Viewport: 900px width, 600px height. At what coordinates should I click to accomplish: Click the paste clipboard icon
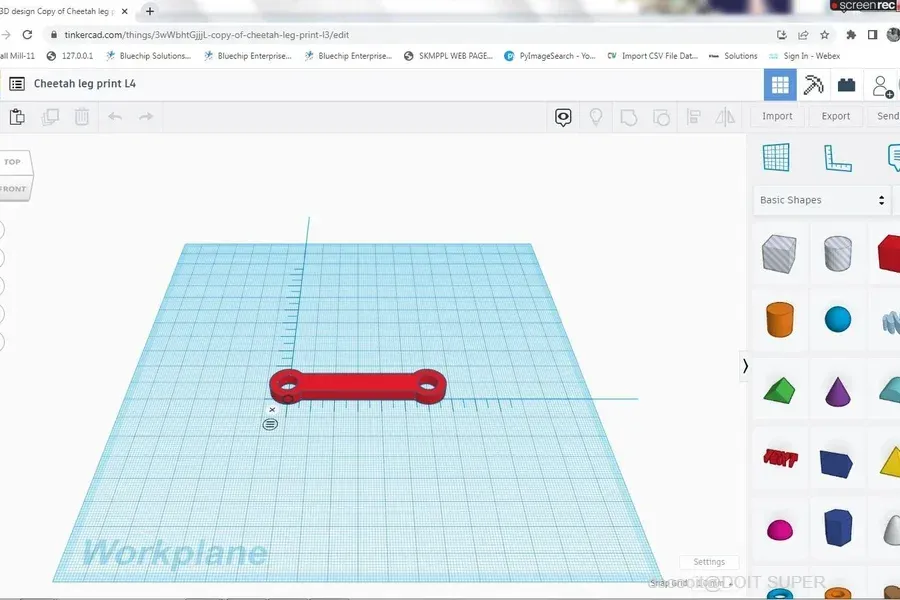point(17,117)
